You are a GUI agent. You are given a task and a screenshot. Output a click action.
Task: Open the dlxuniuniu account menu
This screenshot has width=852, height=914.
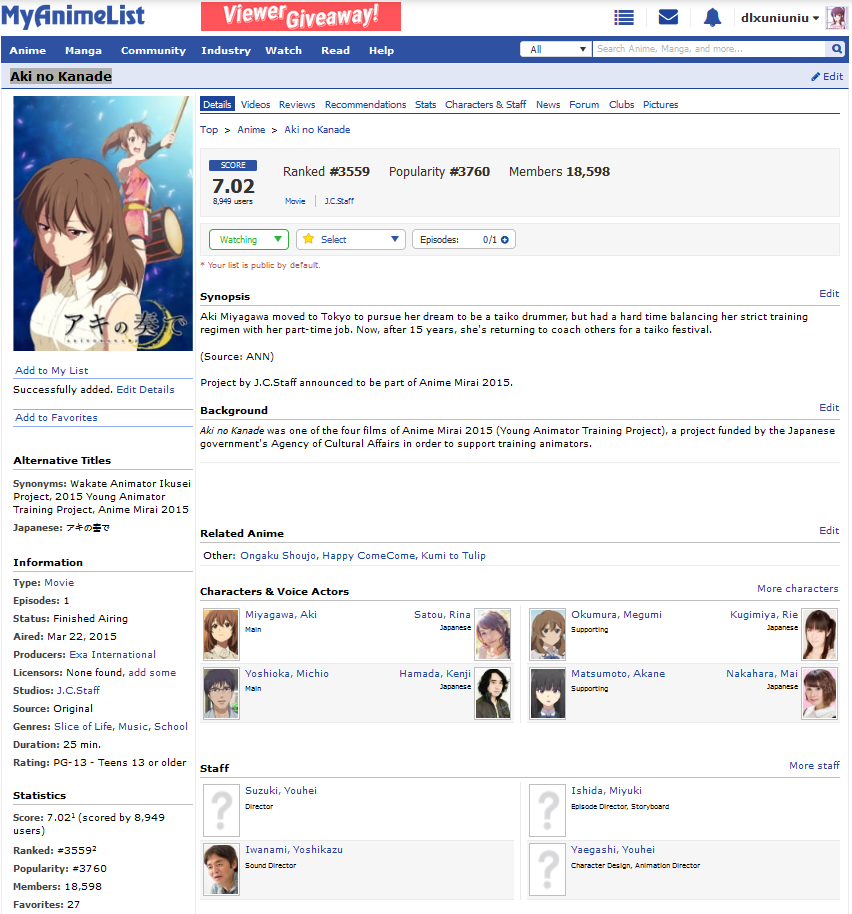pos(779,17)
